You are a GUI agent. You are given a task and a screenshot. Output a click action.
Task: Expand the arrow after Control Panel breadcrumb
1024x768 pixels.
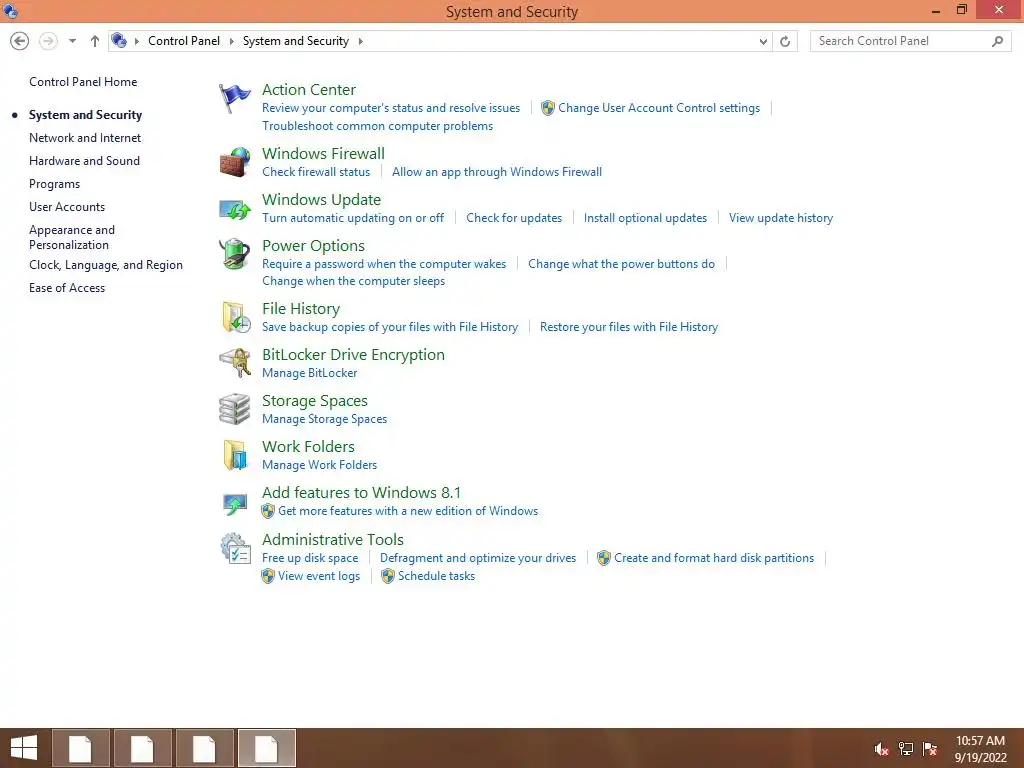(x=231, y=41)
